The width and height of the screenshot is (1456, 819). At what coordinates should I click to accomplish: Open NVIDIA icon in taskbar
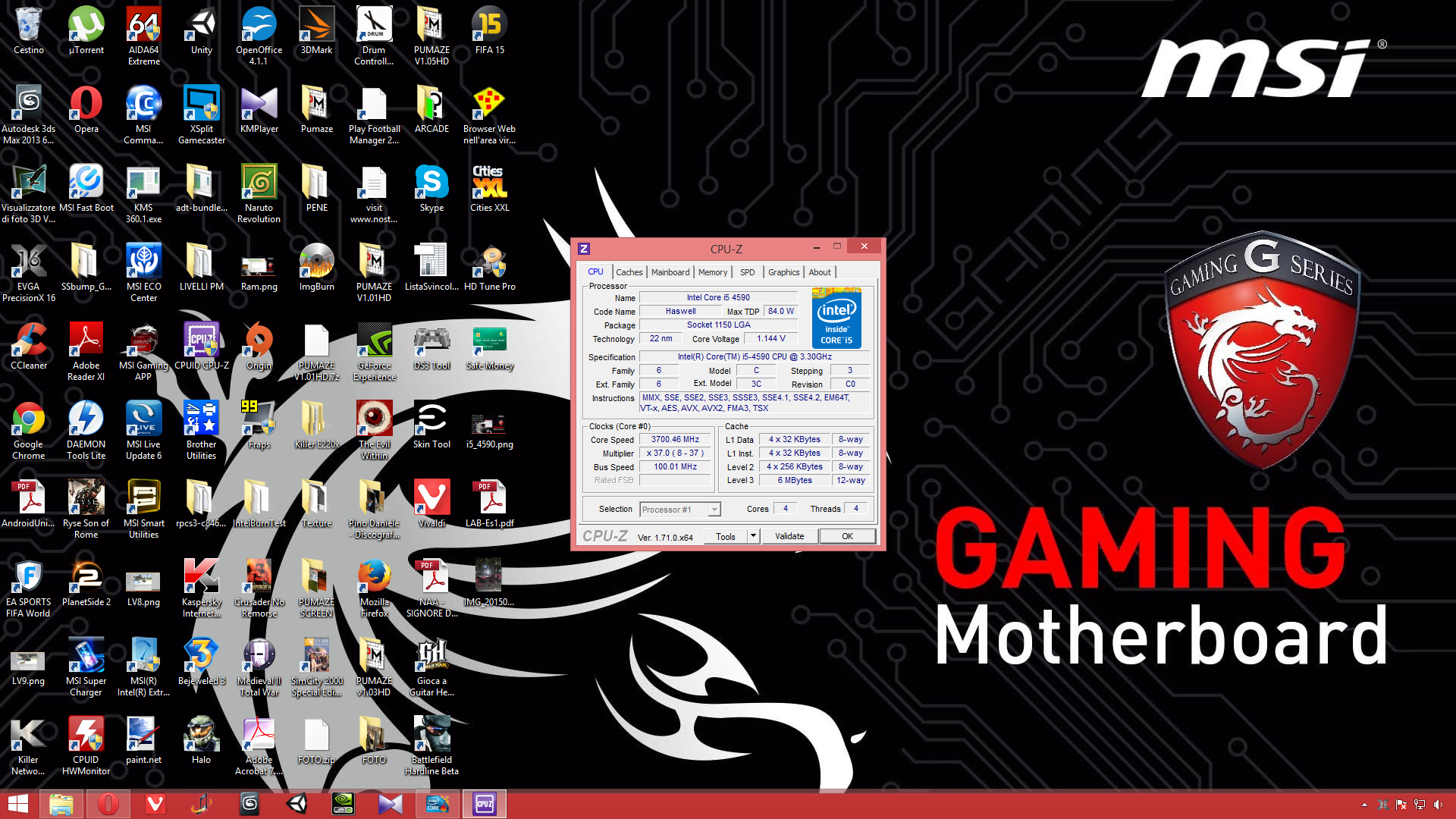(x=344, y=804)
